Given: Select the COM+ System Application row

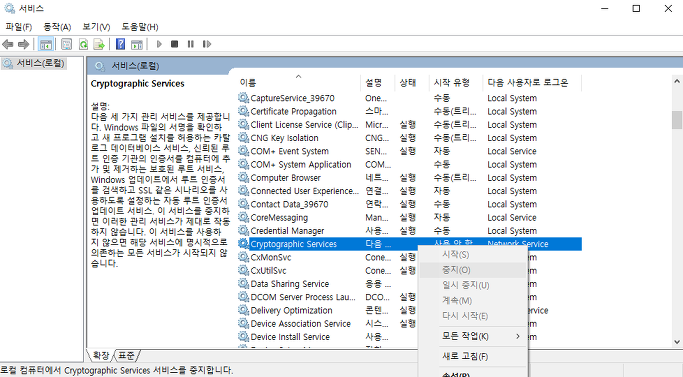Looking at the screenshot, I should point(409,164).
